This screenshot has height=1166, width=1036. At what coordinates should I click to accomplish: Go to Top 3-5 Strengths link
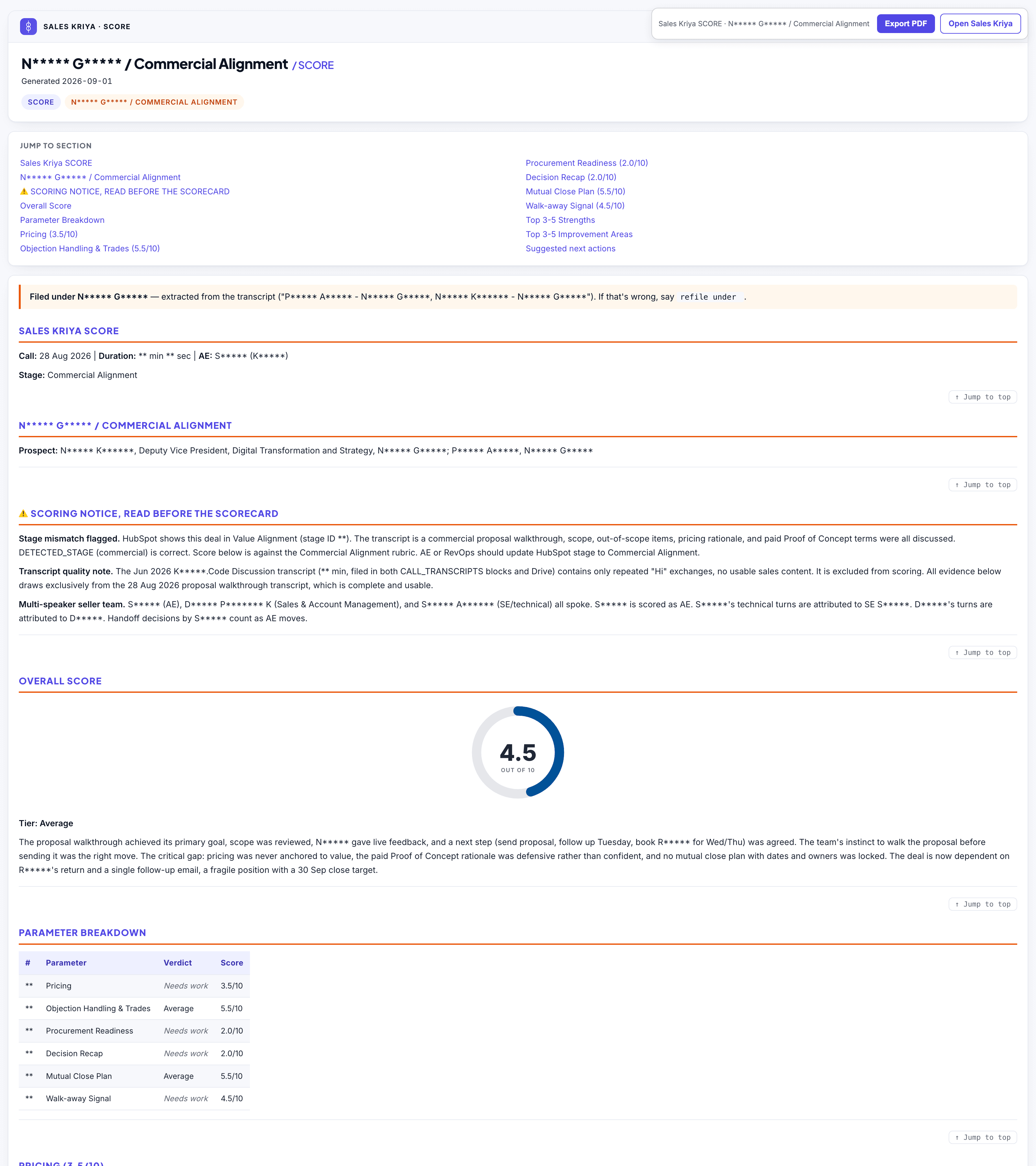point(560,220)
